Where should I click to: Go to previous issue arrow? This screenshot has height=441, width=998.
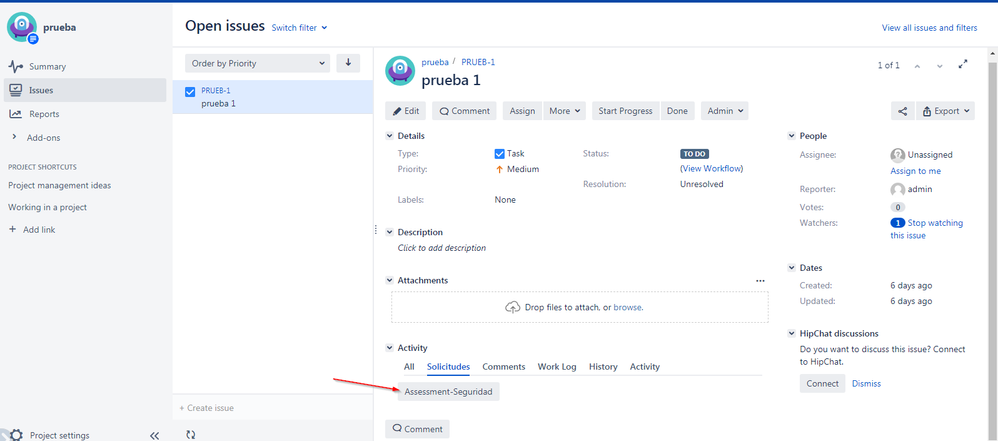(x=917, y=66)
